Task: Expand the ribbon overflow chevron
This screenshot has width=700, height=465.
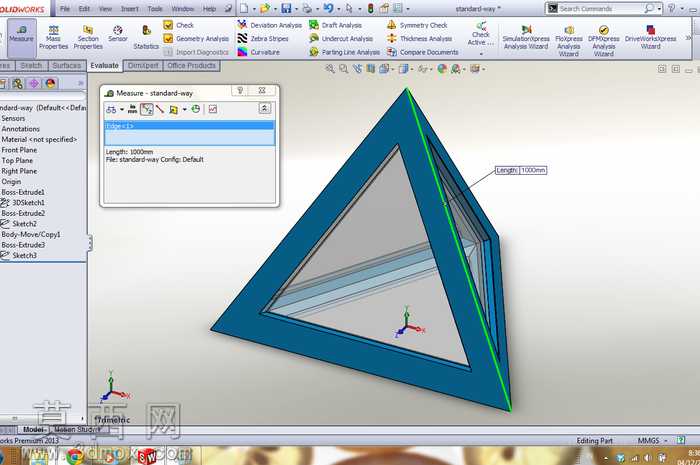Action: [688, 38]
